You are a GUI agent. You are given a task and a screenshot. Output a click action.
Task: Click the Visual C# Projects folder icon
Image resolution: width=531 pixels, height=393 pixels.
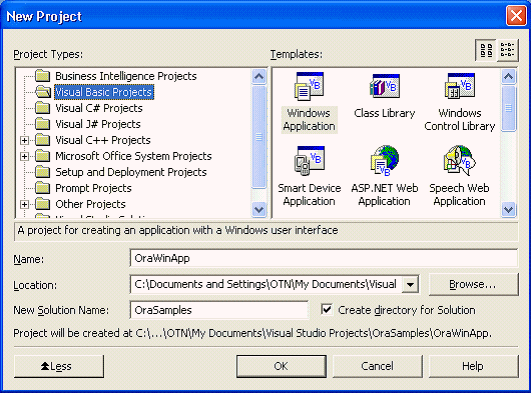tap(43, 108)
